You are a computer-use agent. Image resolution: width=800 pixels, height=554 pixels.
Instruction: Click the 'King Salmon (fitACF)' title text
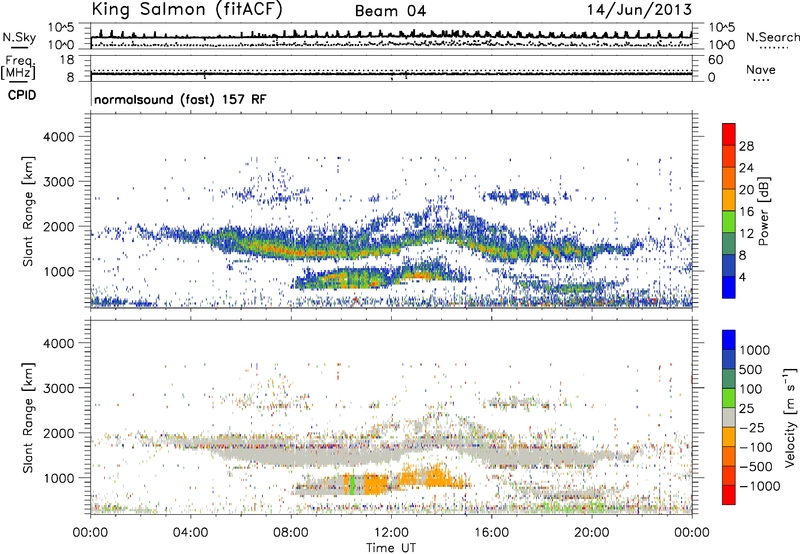coord(187,10)
